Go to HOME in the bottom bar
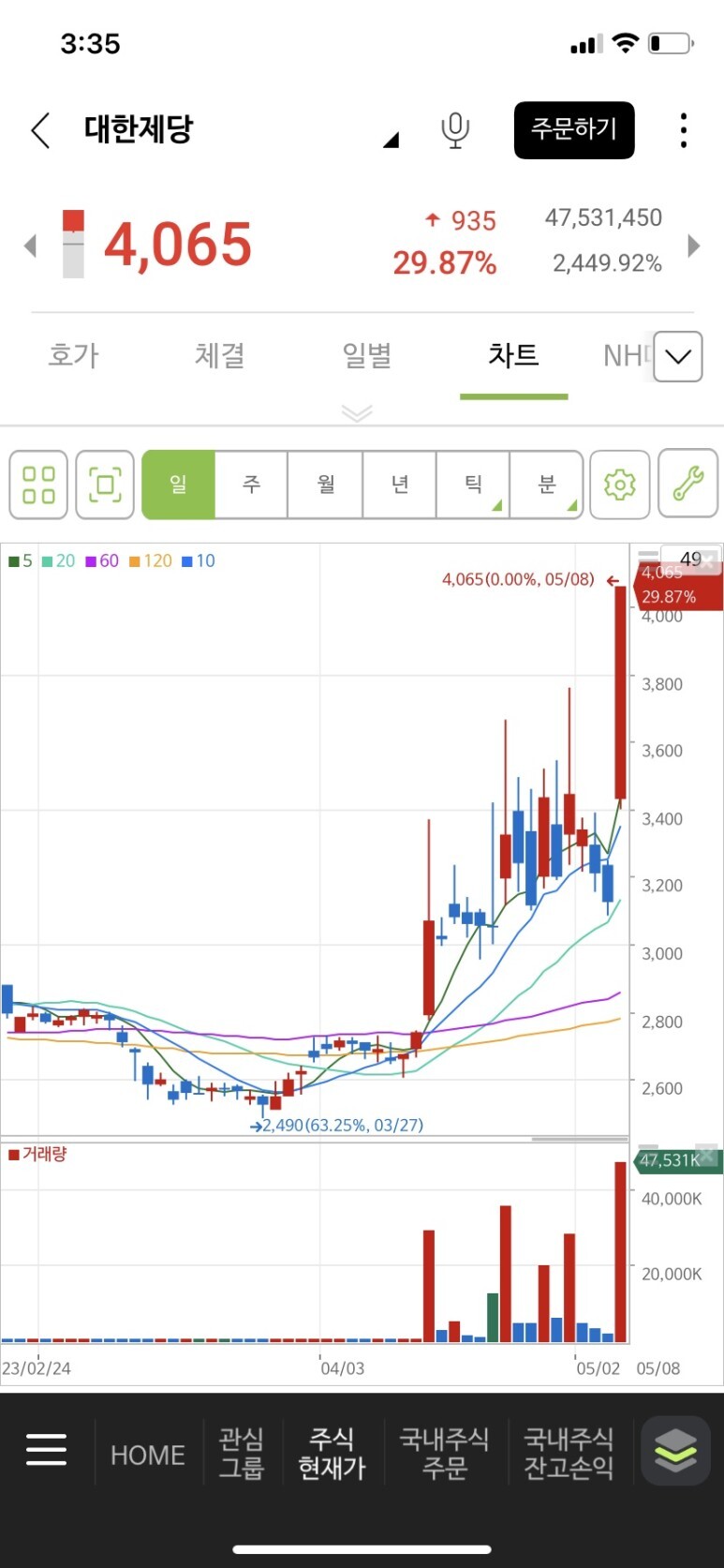The width and height of the screenshot is (724, 1568). coord(148,1455)
